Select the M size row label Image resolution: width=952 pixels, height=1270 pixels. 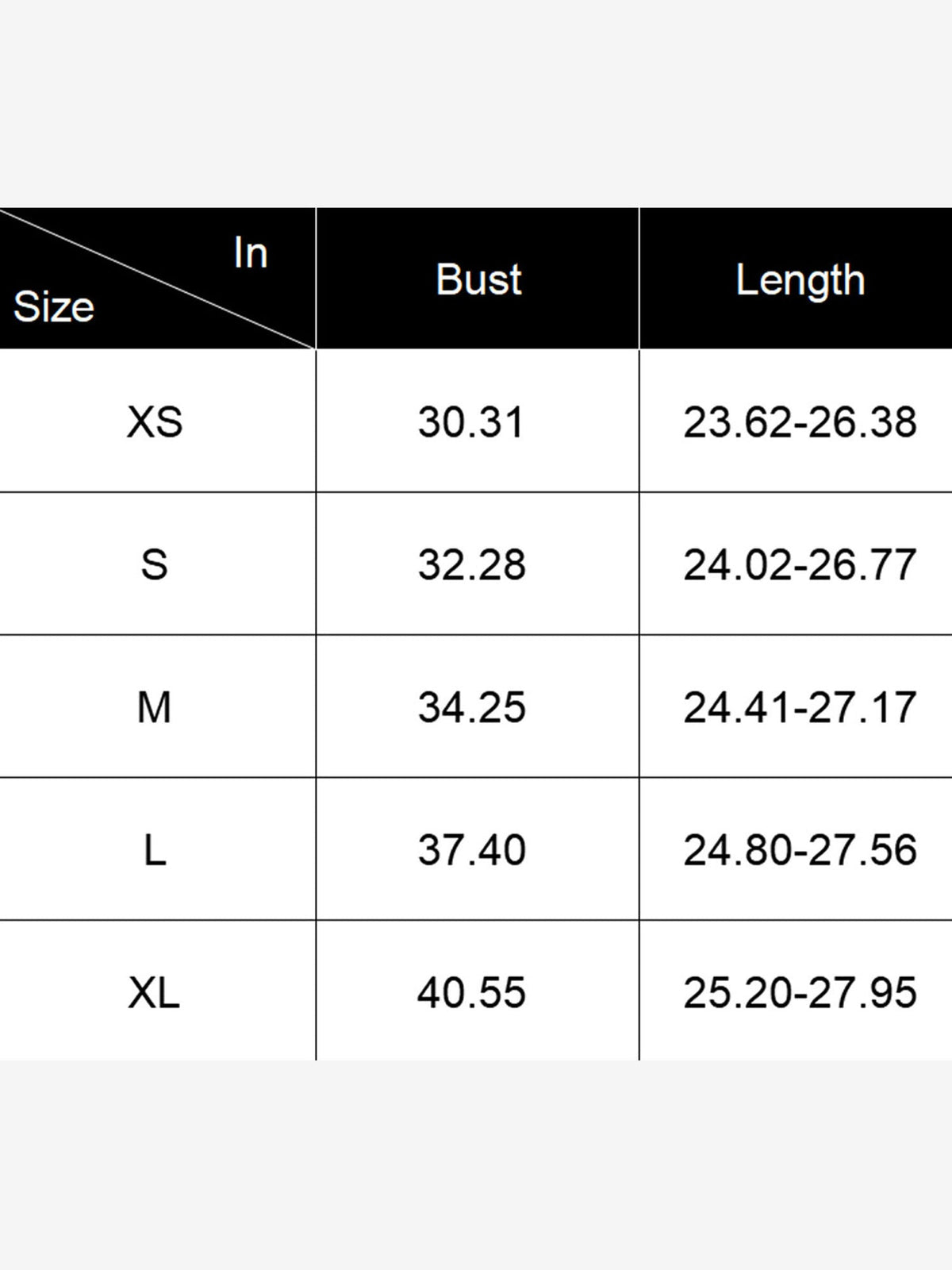154,707
